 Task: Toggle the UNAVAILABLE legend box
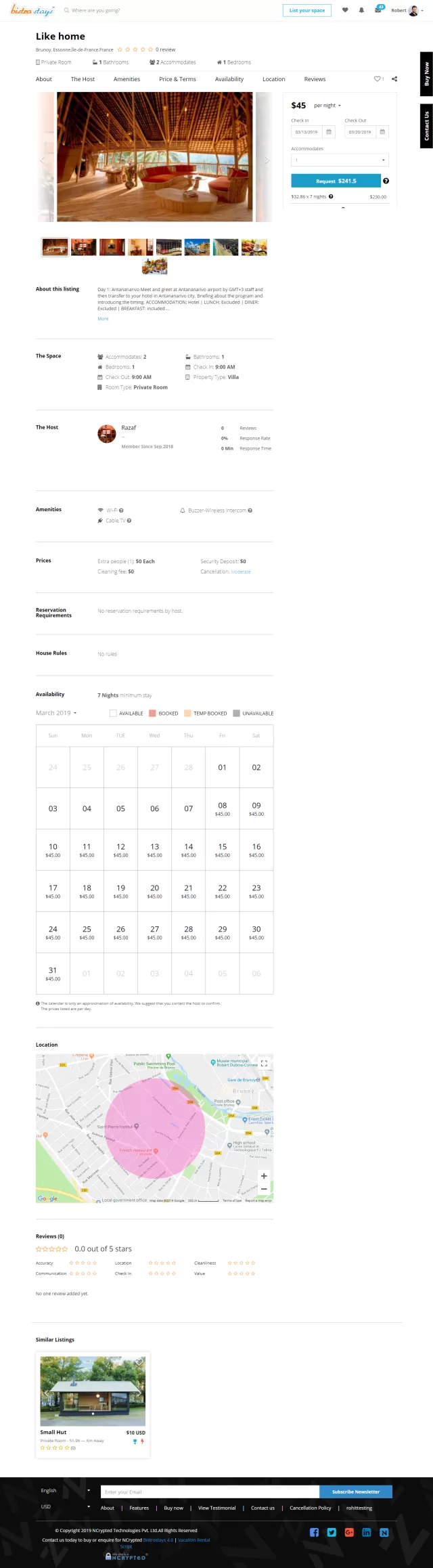[237, 713]
